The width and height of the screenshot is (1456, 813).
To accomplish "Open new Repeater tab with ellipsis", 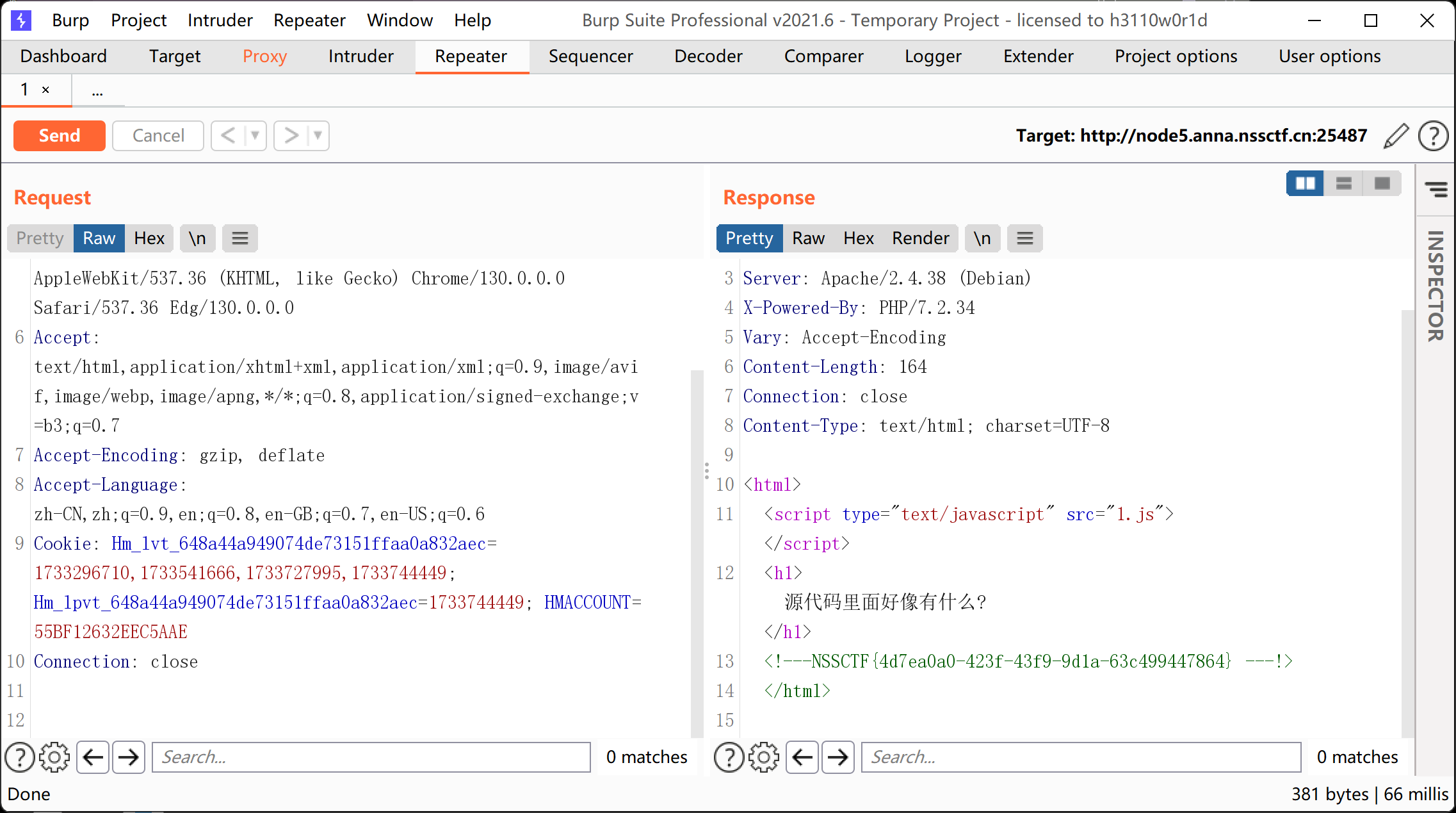I will click(x=97, y=91).
